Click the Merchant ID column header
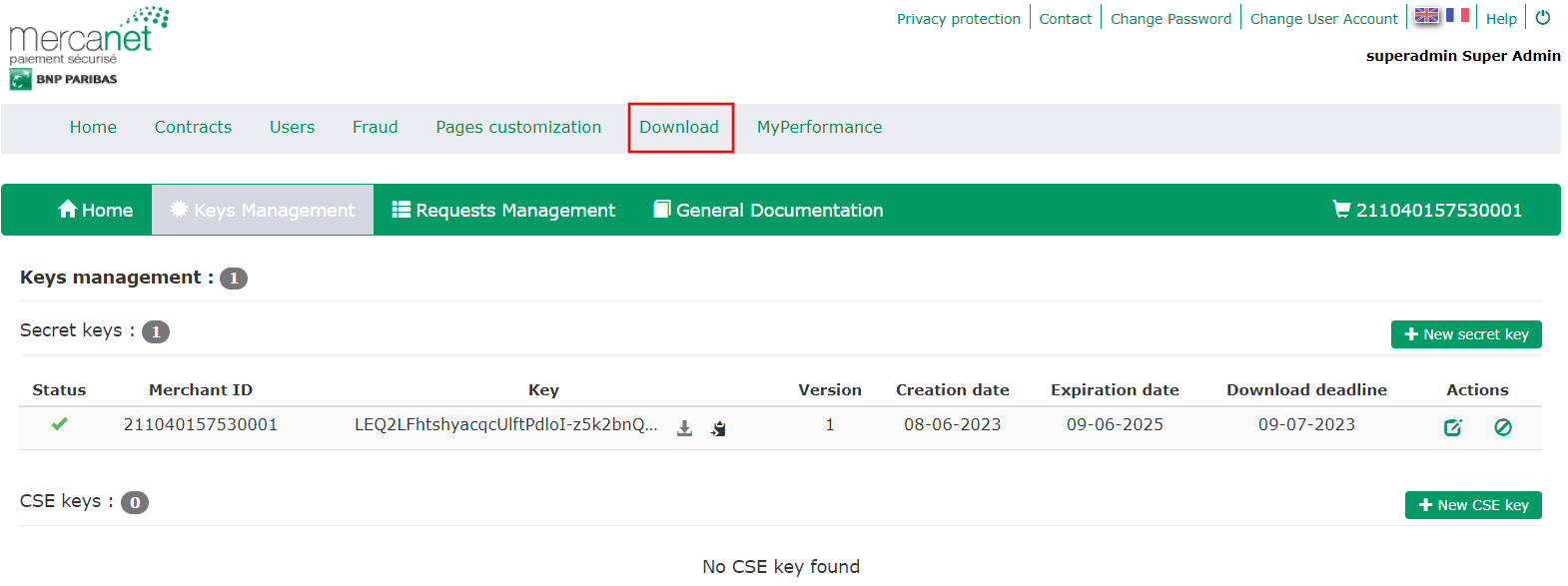This screenshot has height=586, width=1568. click(x=201, y=390)
